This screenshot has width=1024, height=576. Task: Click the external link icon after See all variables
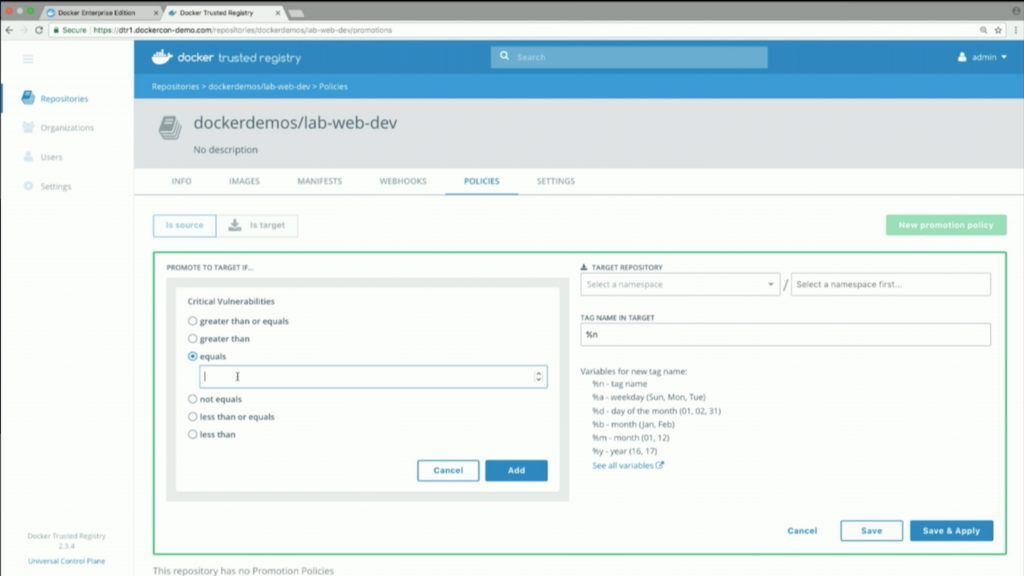660,465
